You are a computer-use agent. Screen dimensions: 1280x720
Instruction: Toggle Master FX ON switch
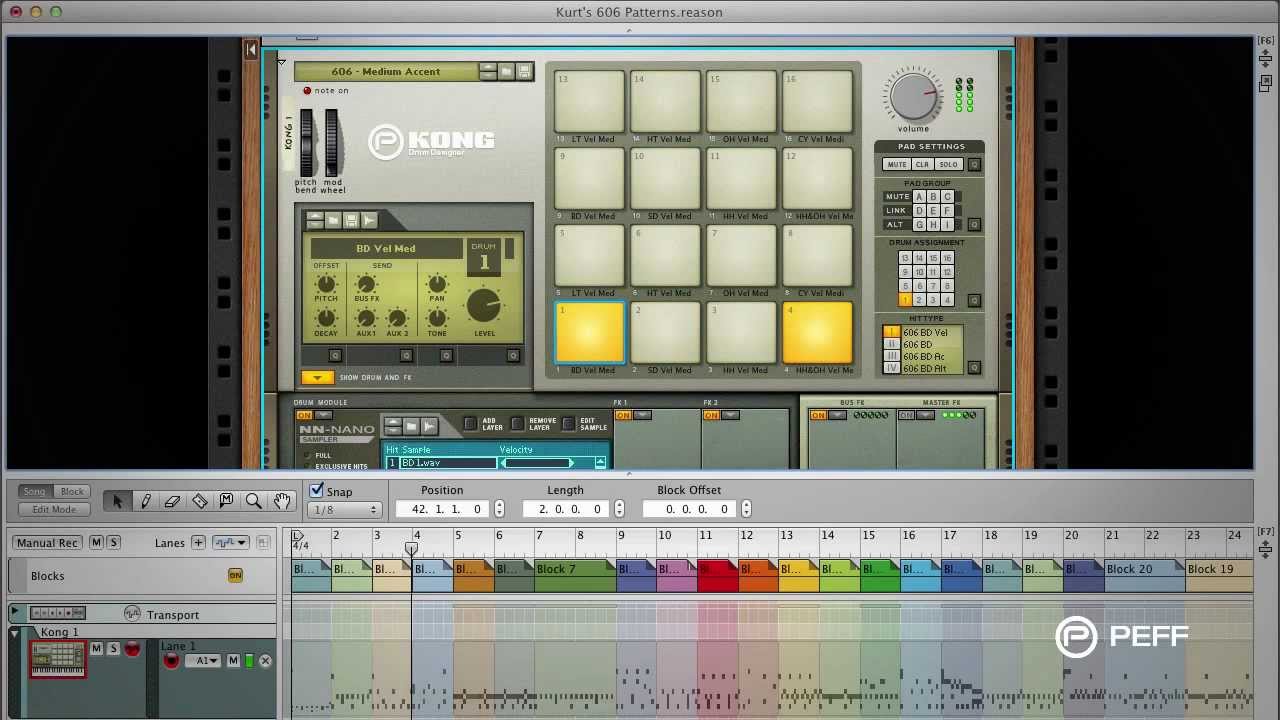907,415
